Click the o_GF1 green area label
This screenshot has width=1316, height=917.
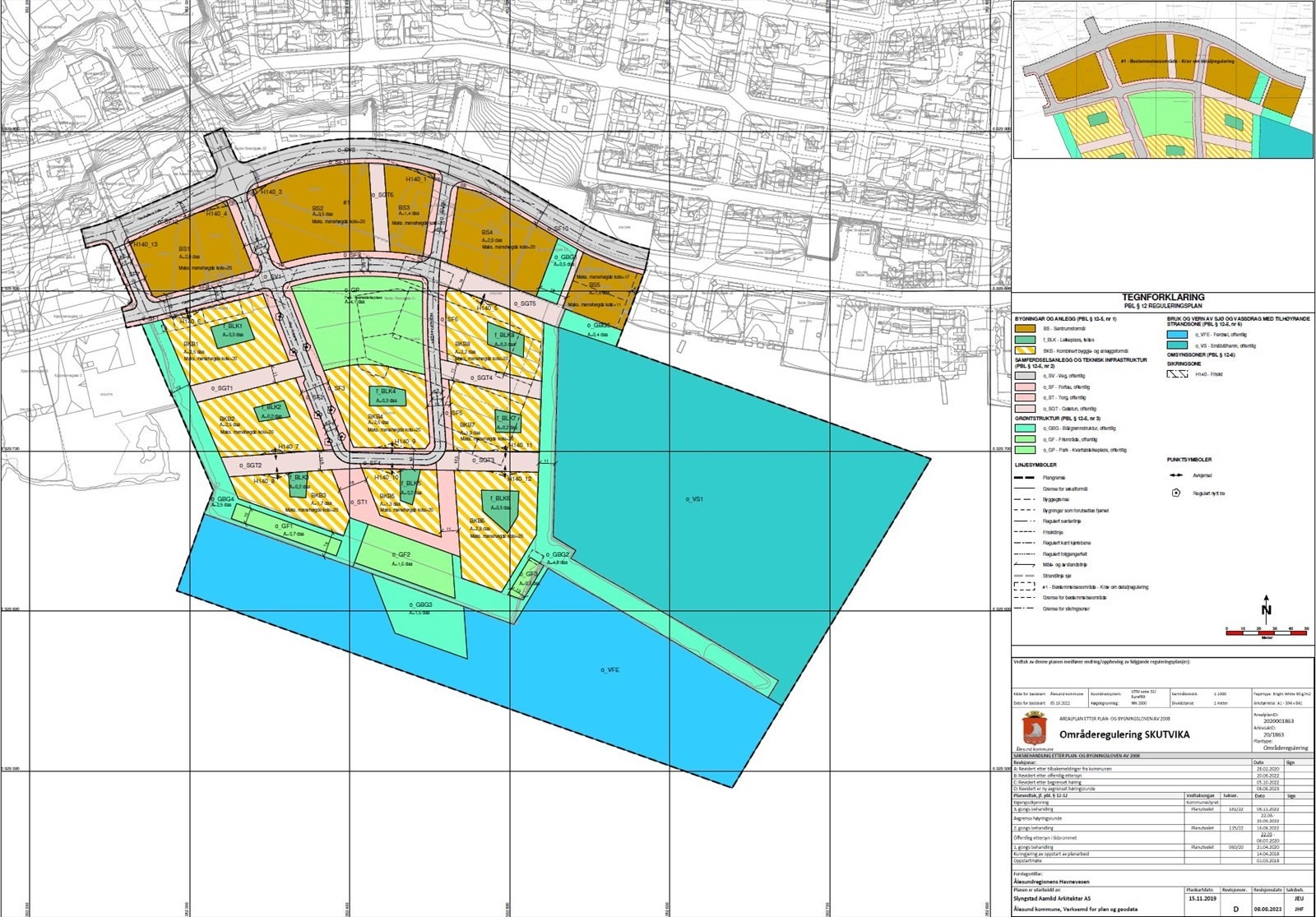(x=285, y=526)
